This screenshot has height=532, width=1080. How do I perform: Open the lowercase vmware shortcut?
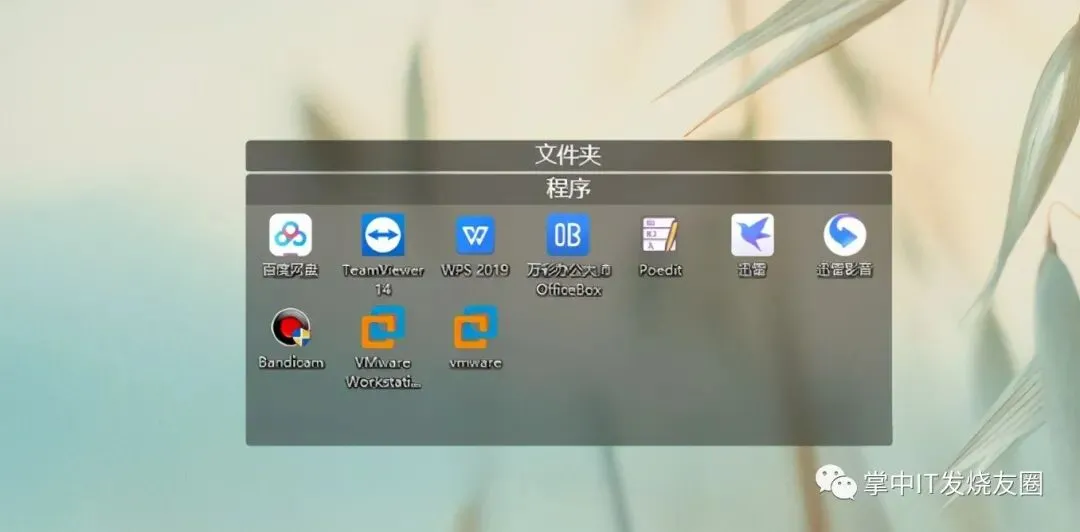pyautogui.click(x=475, y=327)
